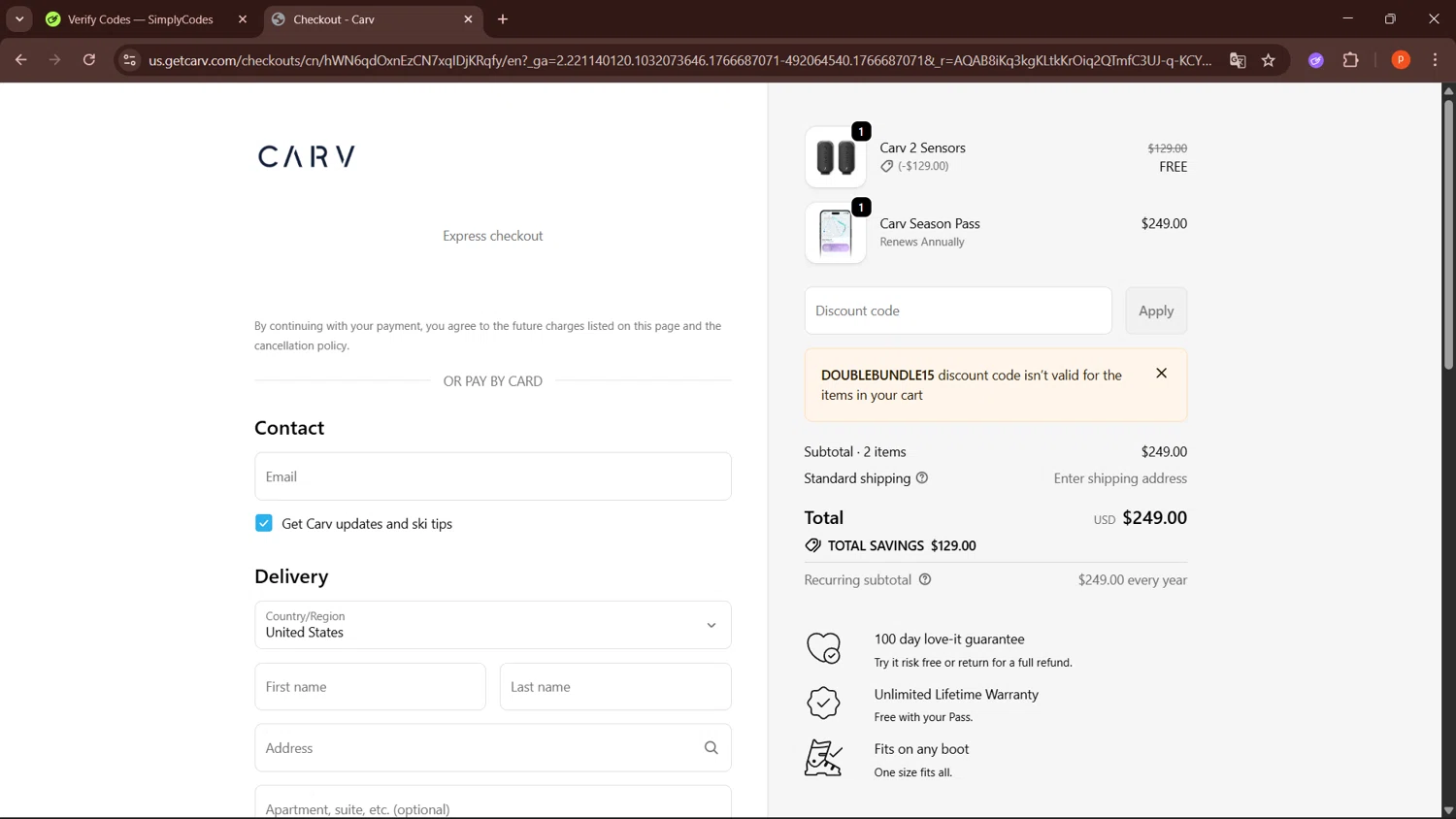1456x819 pixels.
Task: Focus the Last name field
Action: (615, 687)
